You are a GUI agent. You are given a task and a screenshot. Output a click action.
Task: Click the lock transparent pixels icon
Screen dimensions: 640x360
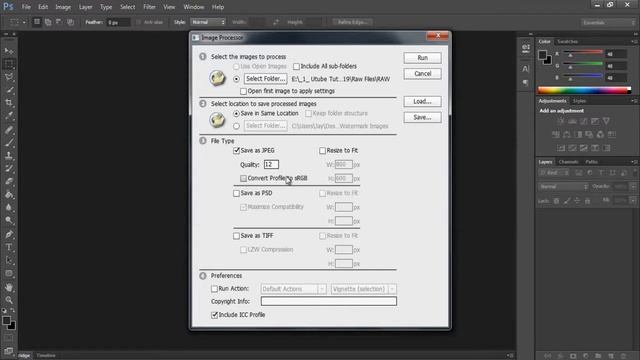(x=556, y=201)
